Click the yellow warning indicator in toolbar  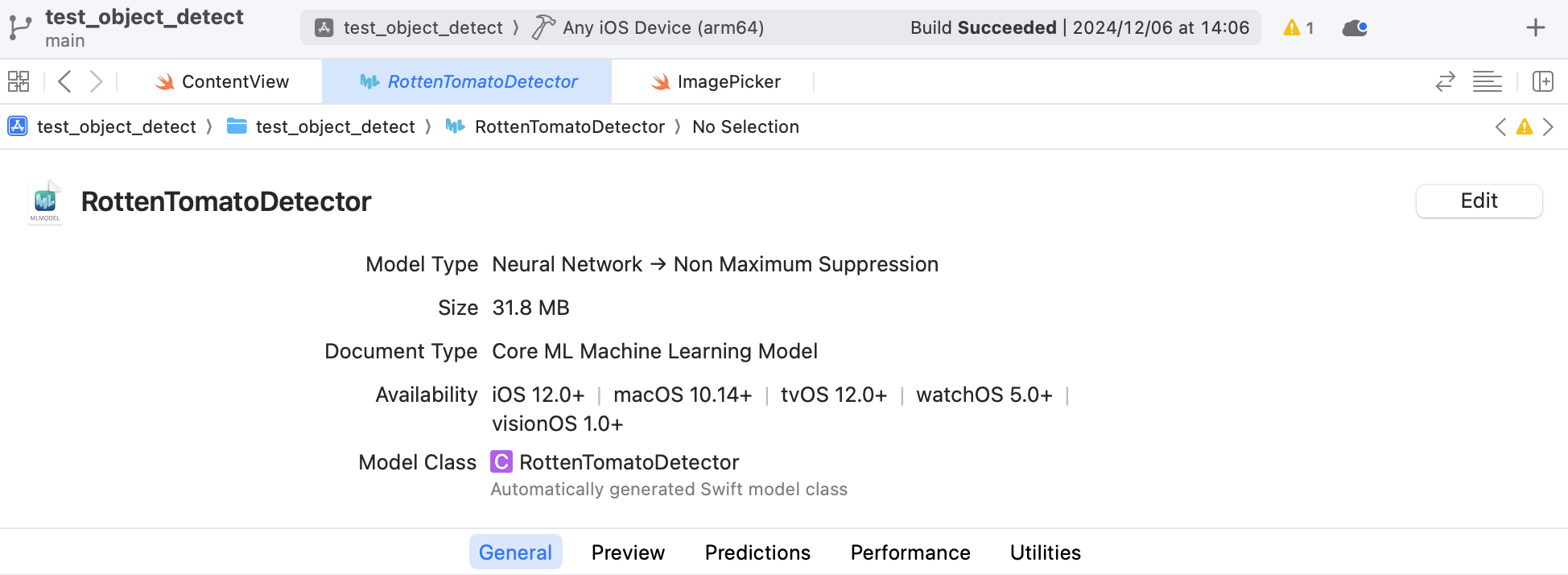(x=1298, y=28)
